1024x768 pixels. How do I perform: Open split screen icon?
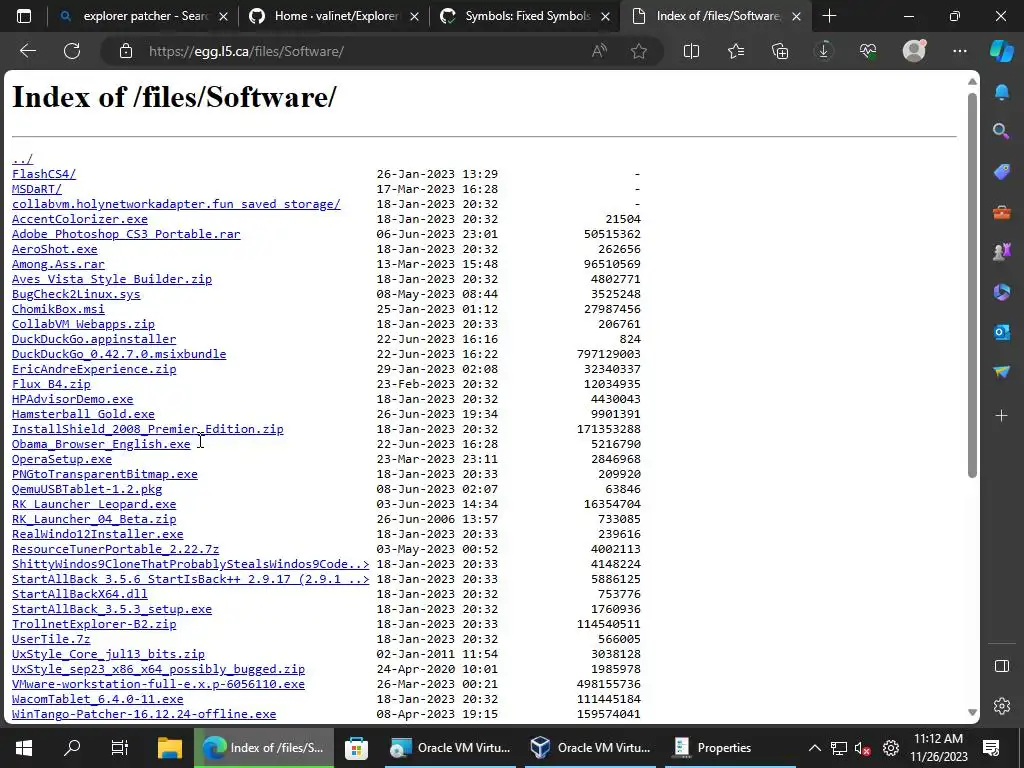click(x=691, y=51)
